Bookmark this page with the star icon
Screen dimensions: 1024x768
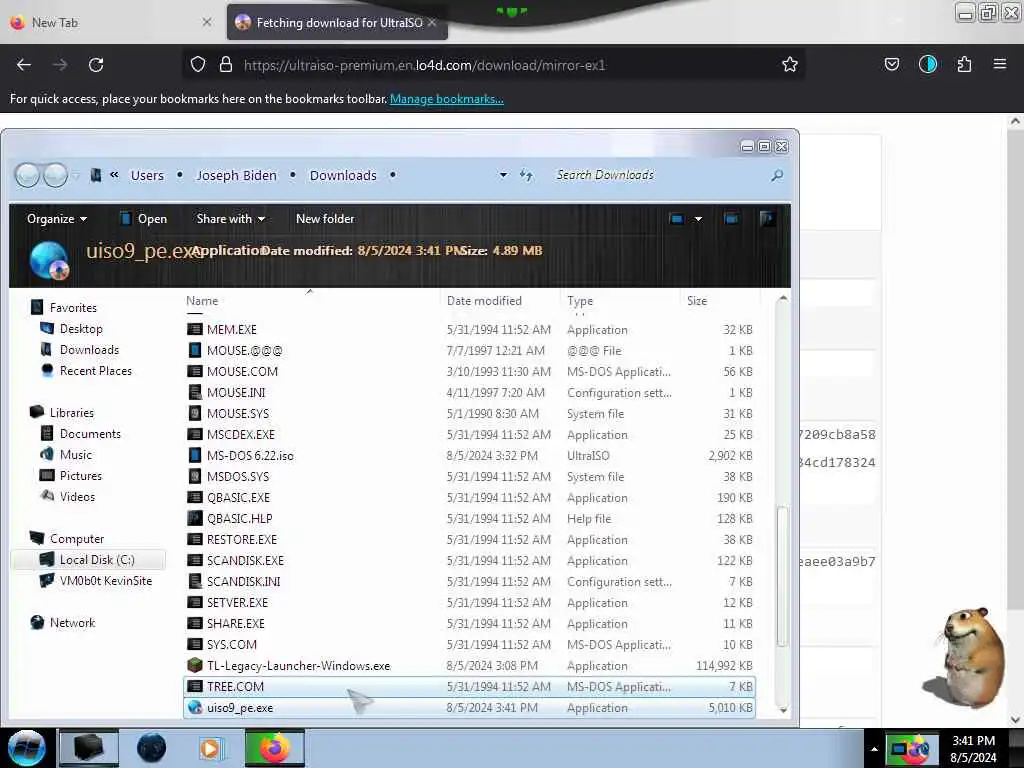[790, 65]
